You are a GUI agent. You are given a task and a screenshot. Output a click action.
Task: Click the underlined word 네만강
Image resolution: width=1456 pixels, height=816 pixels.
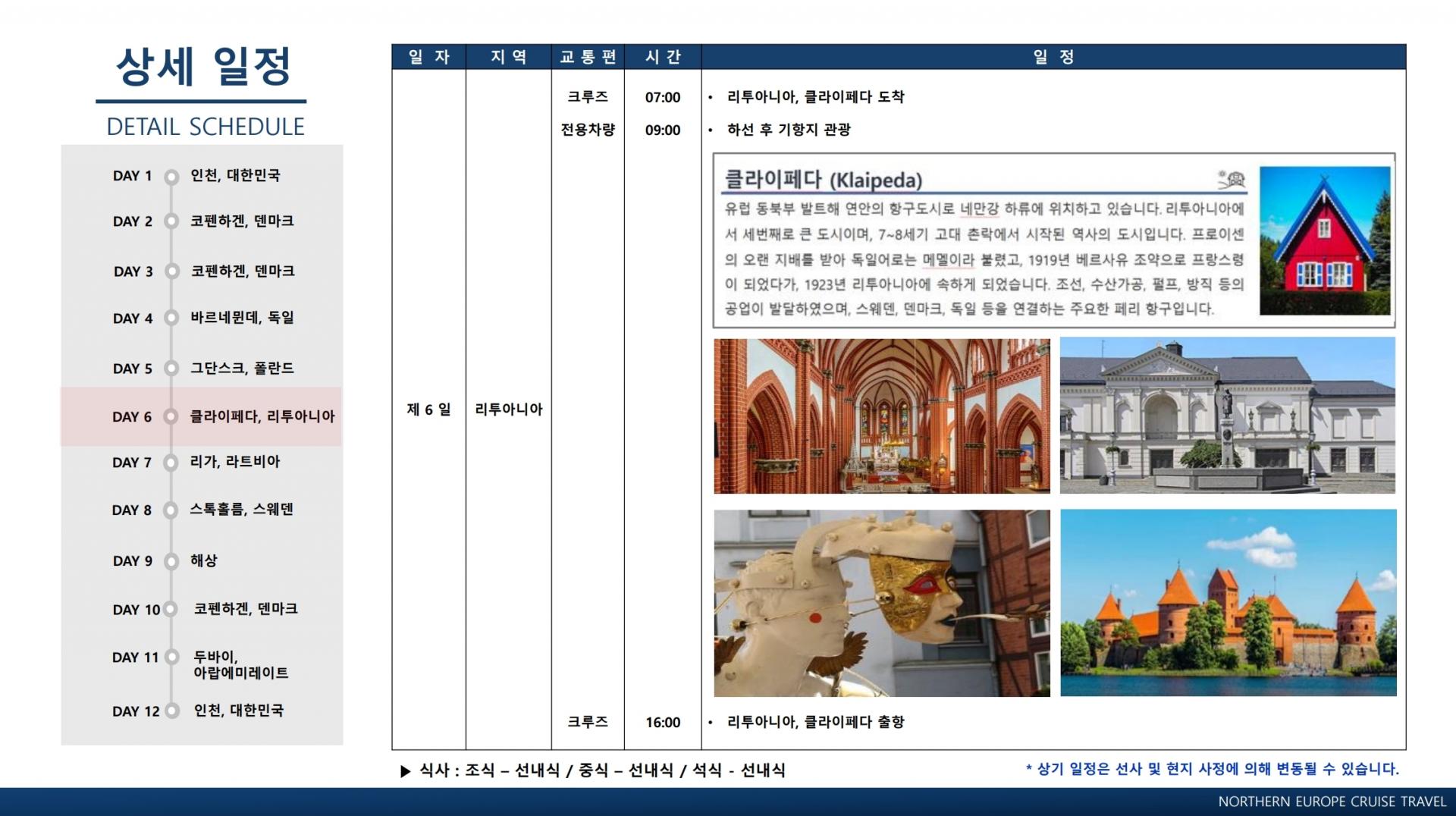(x=980, y=209)
